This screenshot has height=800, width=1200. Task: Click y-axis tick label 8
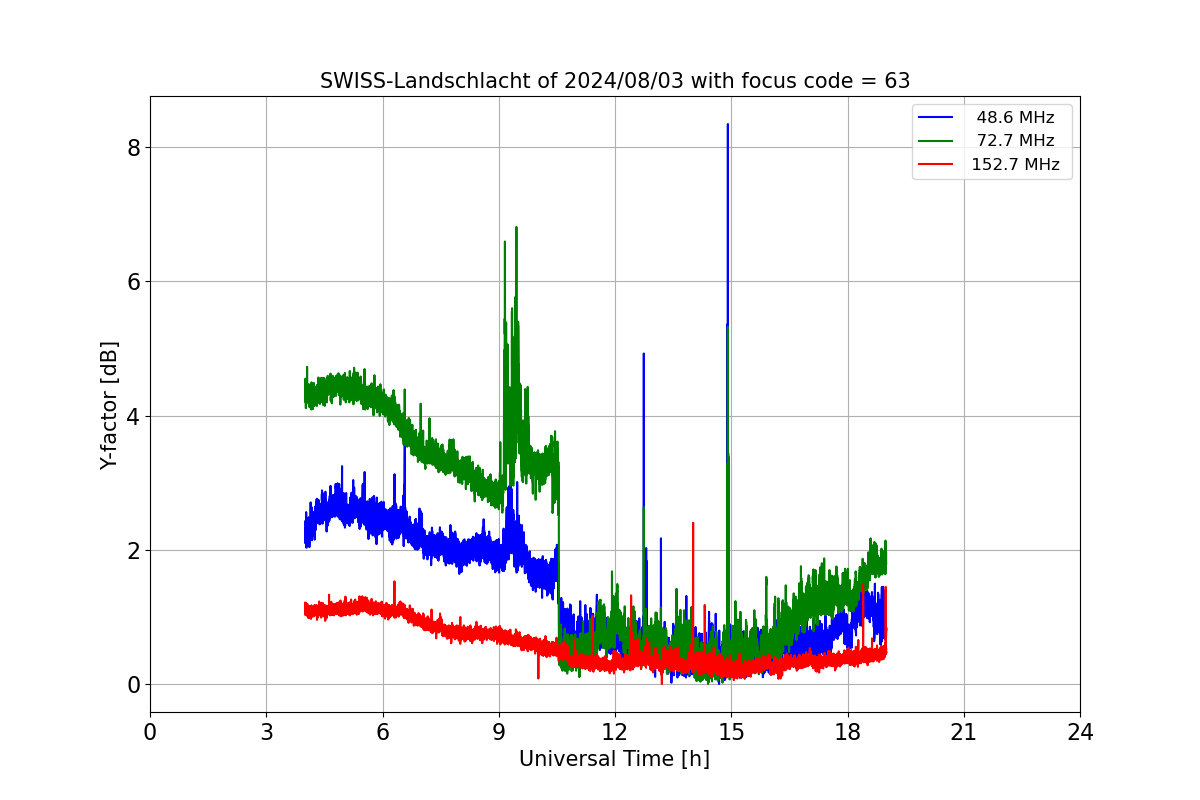point(133,147)
